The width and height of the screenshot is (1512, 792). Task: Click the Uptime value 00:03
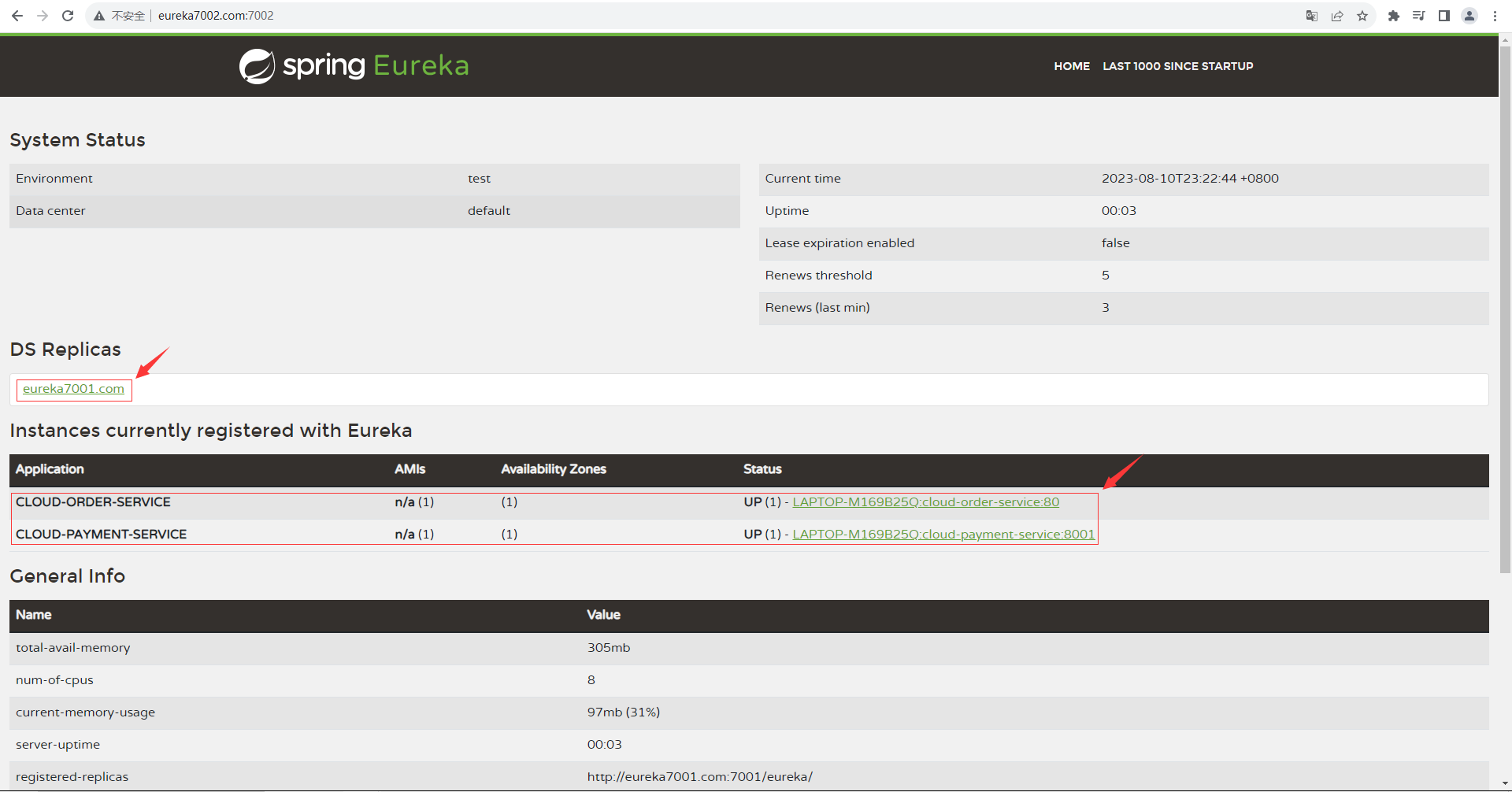click(1119, 211)
